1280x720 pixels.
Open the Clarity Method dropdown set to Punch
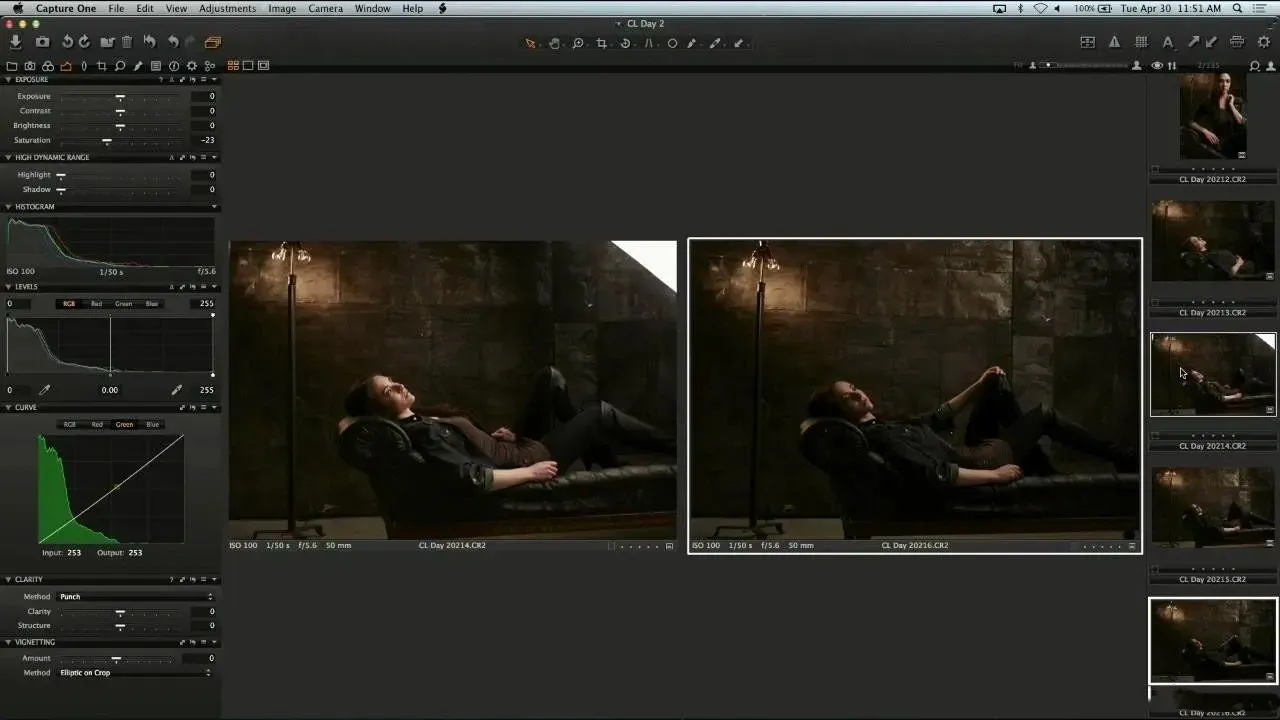(x=135, y=597)
